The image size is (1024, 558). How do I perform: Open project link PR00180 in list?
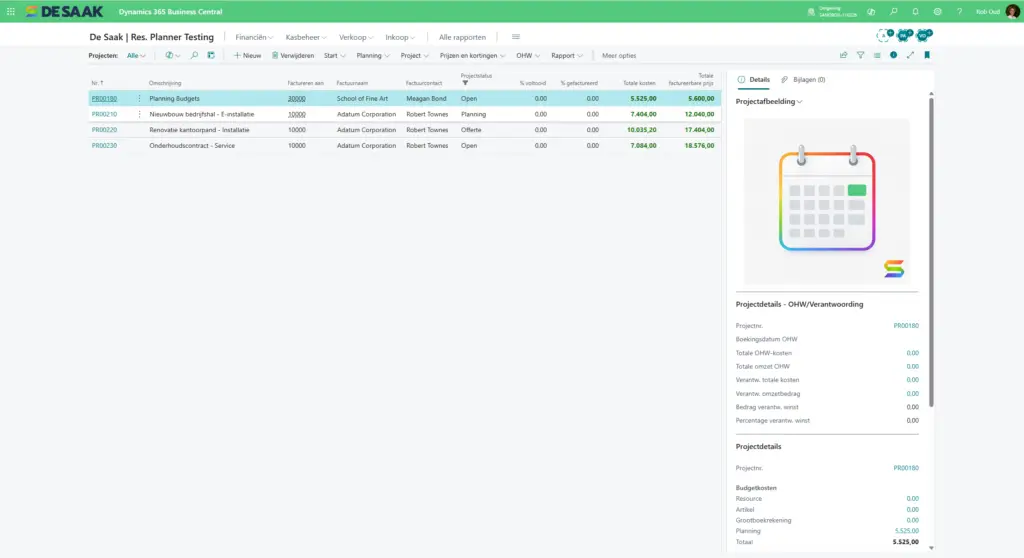(x=104, y=99)
